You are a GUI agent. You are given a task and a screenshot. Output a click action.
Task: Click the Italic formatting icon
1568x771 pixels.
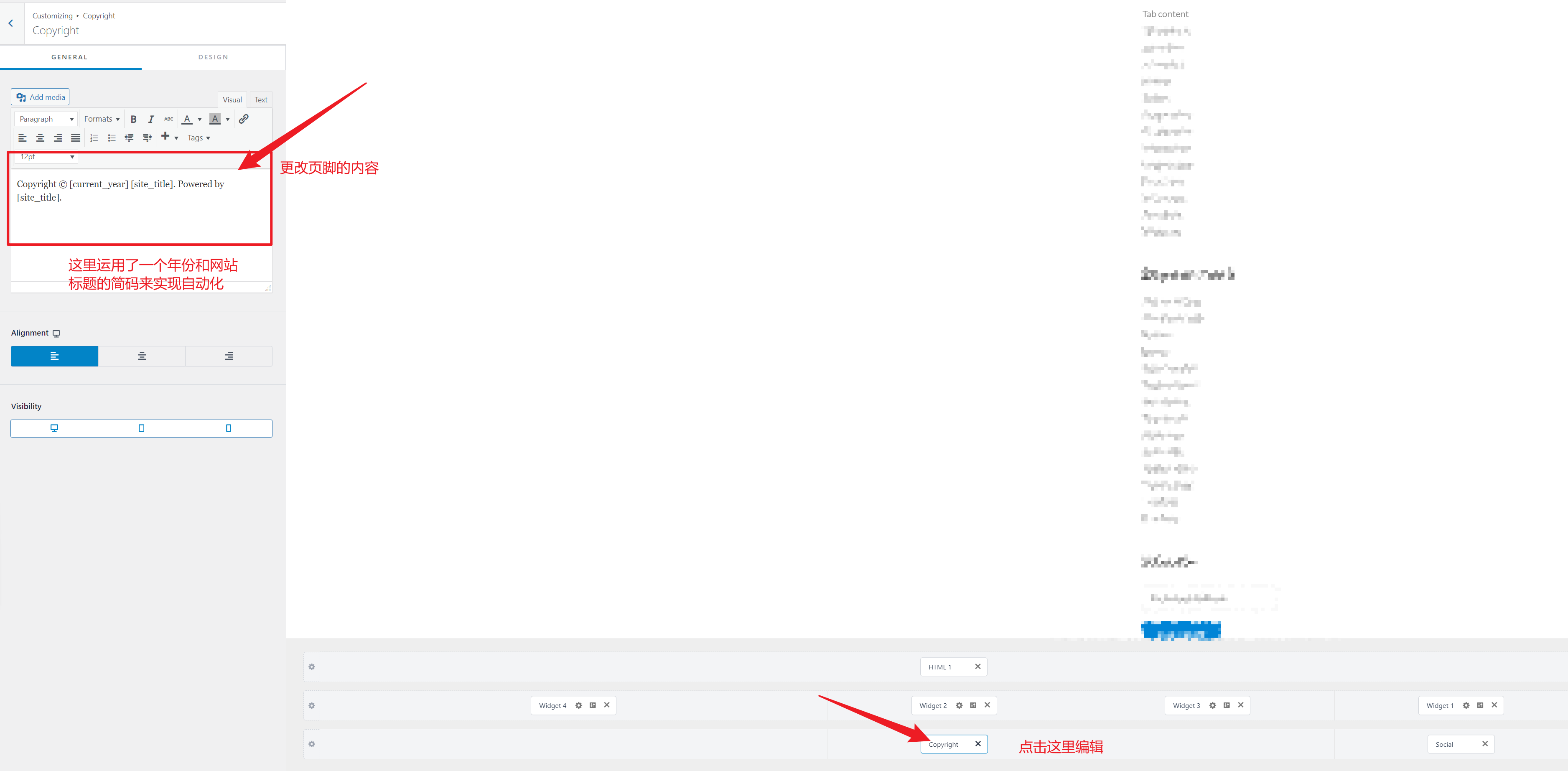(x=151, y=119)
